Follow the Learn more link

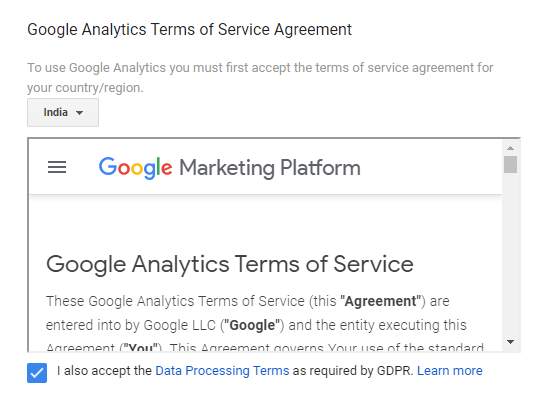tap(450, 370)
